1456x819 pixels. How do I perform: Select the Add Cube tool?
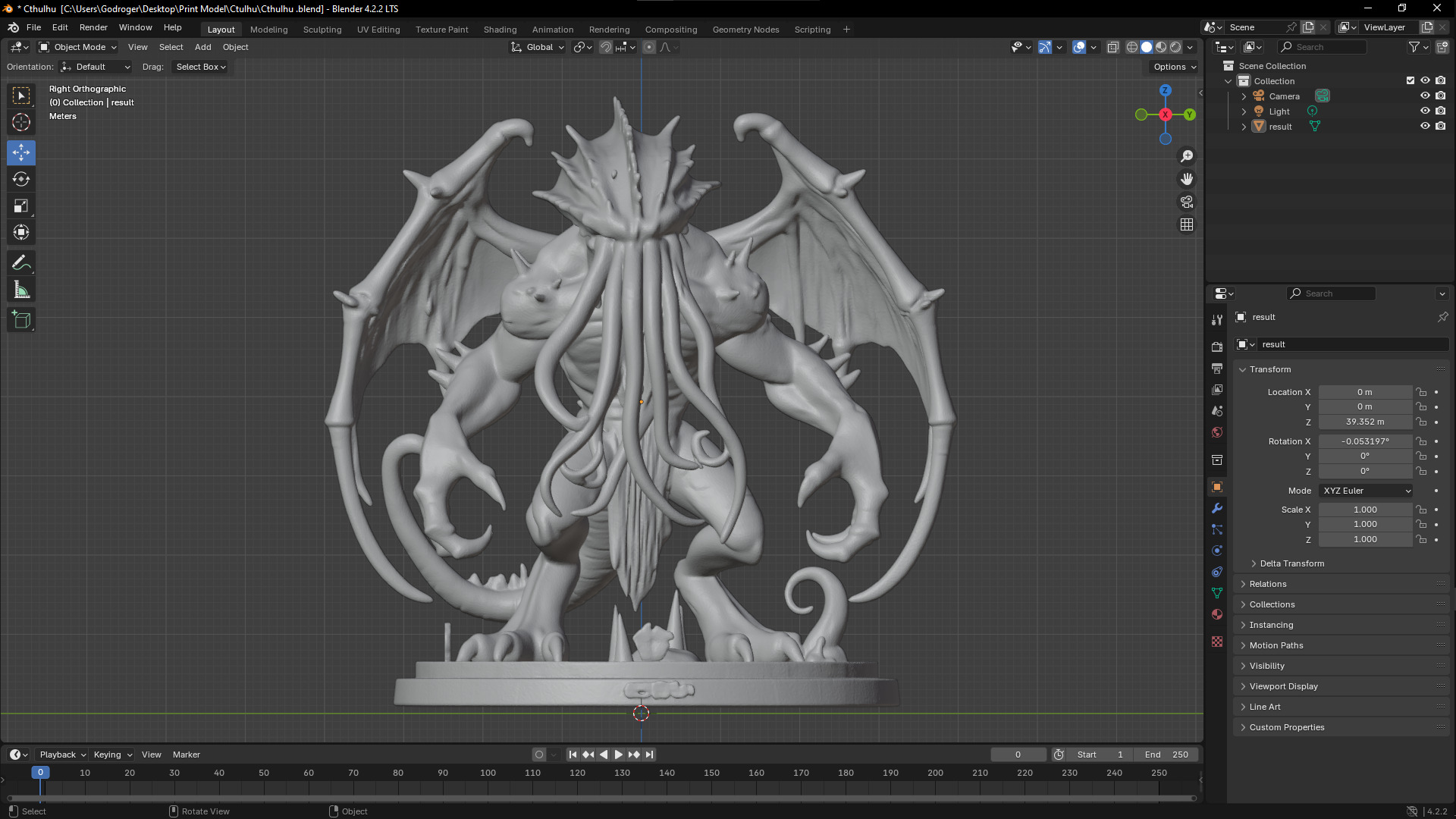coord(21,320)
